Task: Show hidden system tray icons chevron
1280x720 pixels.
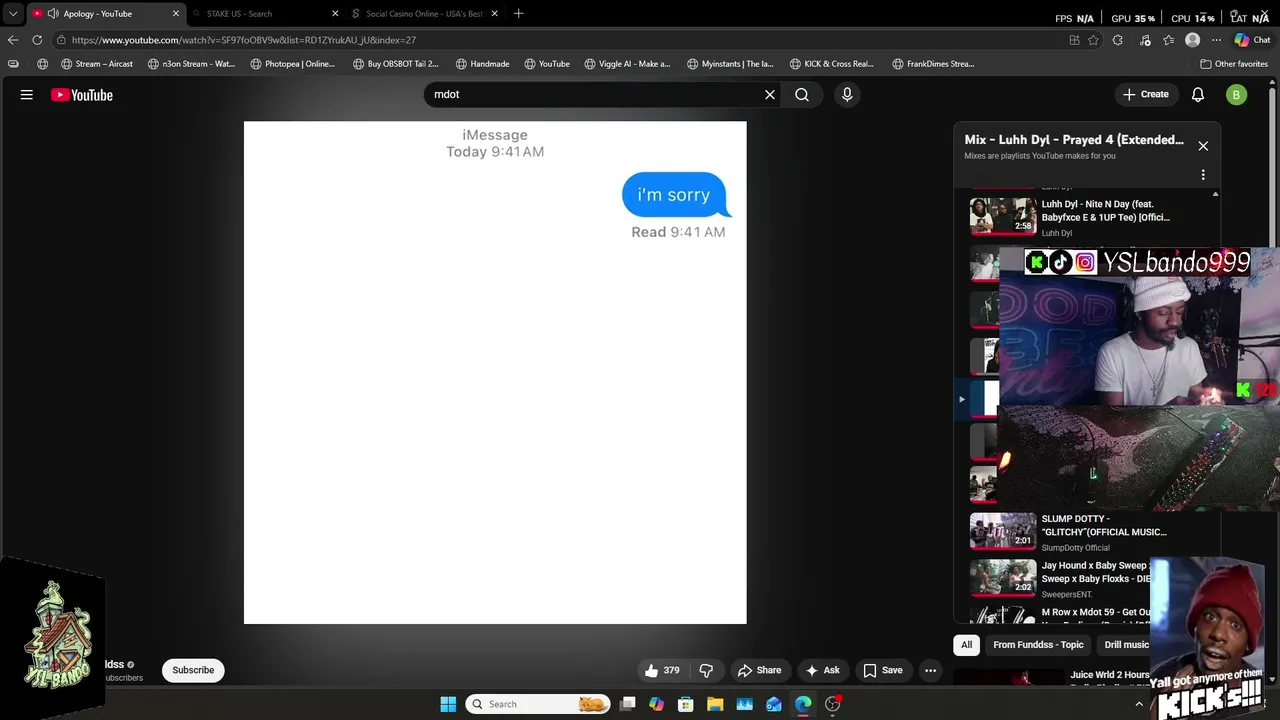Action: 1138,704
